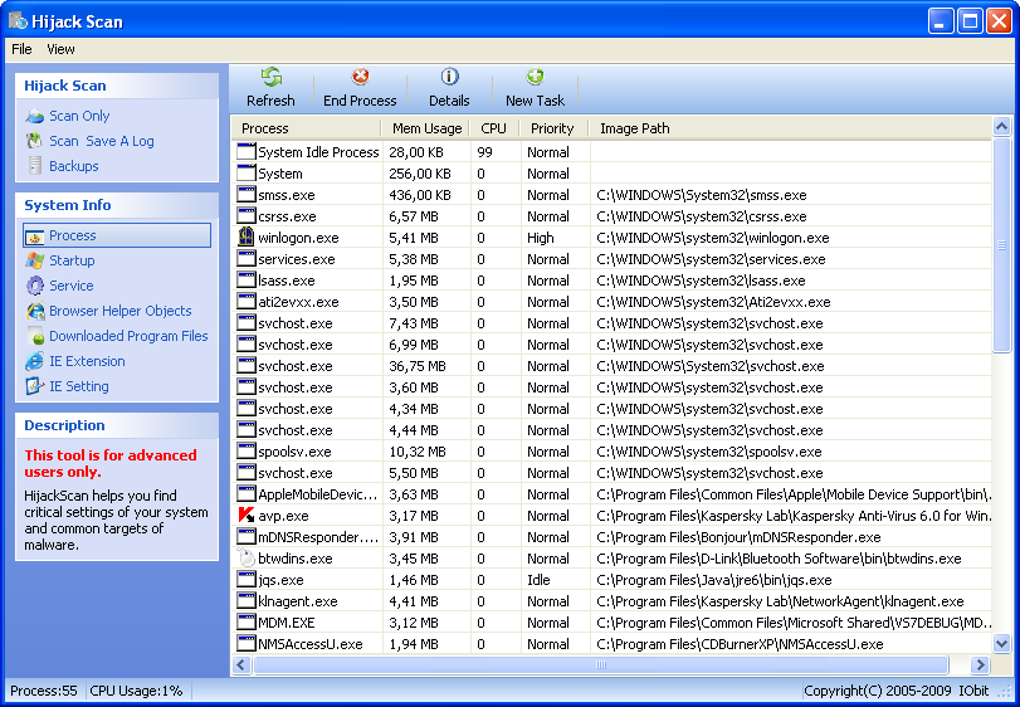Open the File menu
The image size is (1020, 707).
point(21,49)
